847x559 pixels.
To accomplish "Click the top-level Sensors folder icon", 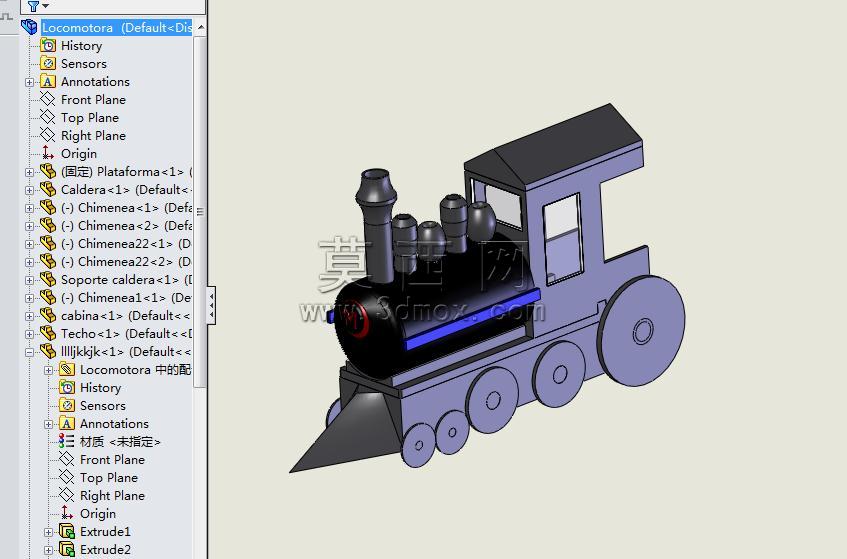I will 48,63.
